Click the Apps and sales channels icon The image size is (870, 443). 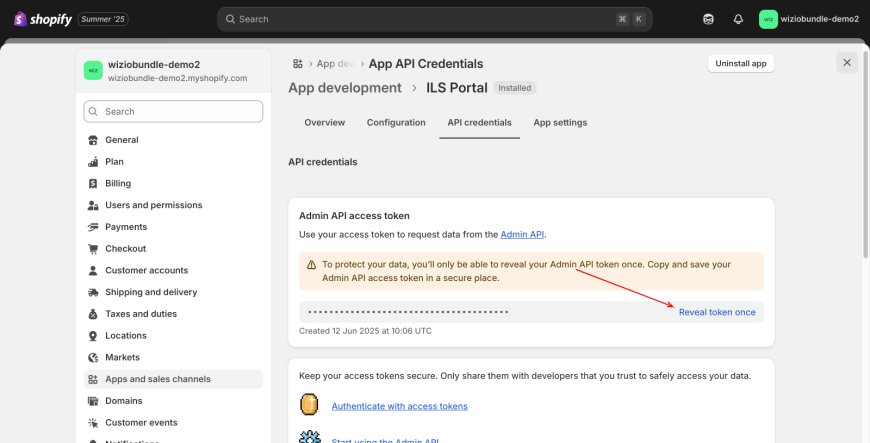click(x=93, y=379)
